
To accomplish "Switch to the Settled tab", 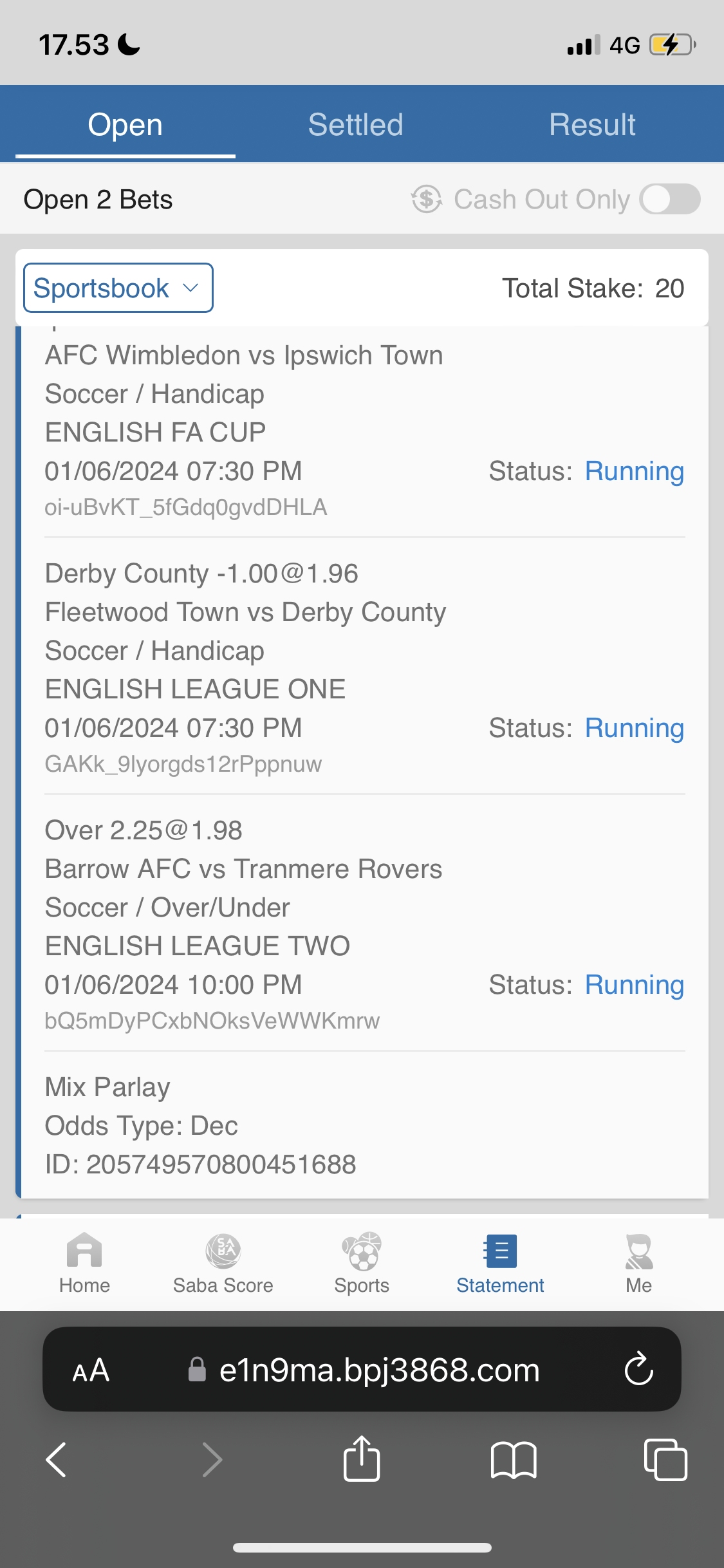I will [355, 124].
